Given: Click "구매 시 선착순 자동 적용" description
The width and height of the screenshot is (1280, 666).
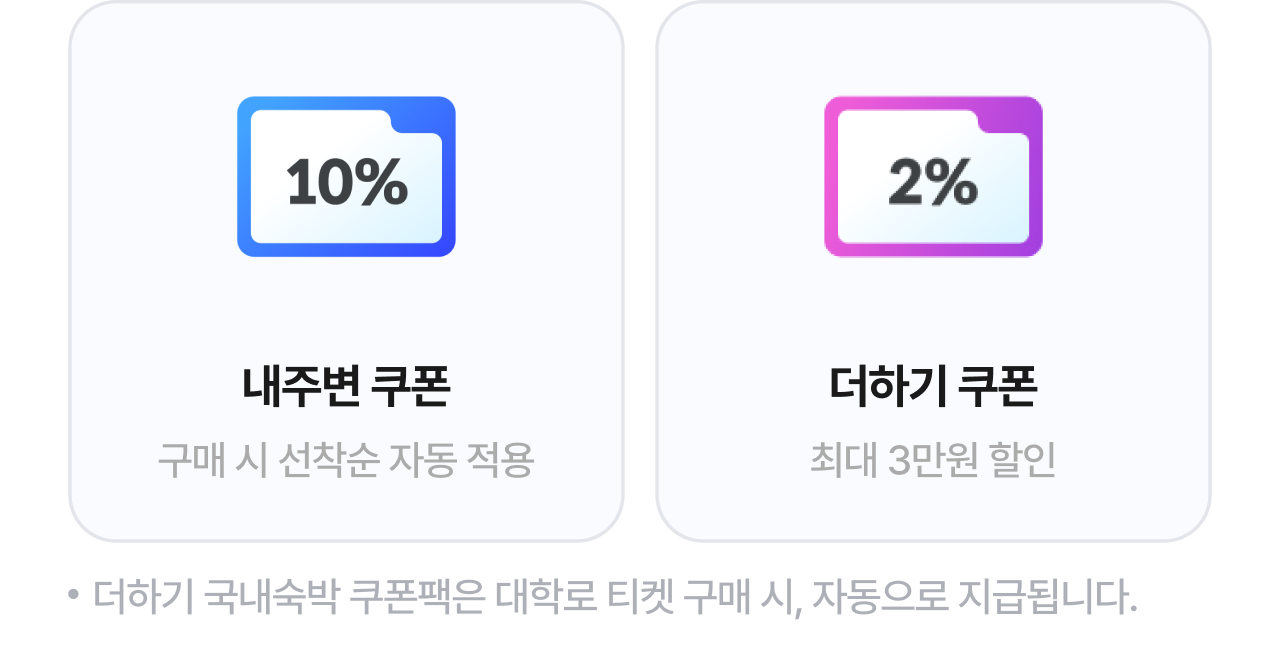Looking at the screenshot, I should pyautogui.click(x=346, y=460).
